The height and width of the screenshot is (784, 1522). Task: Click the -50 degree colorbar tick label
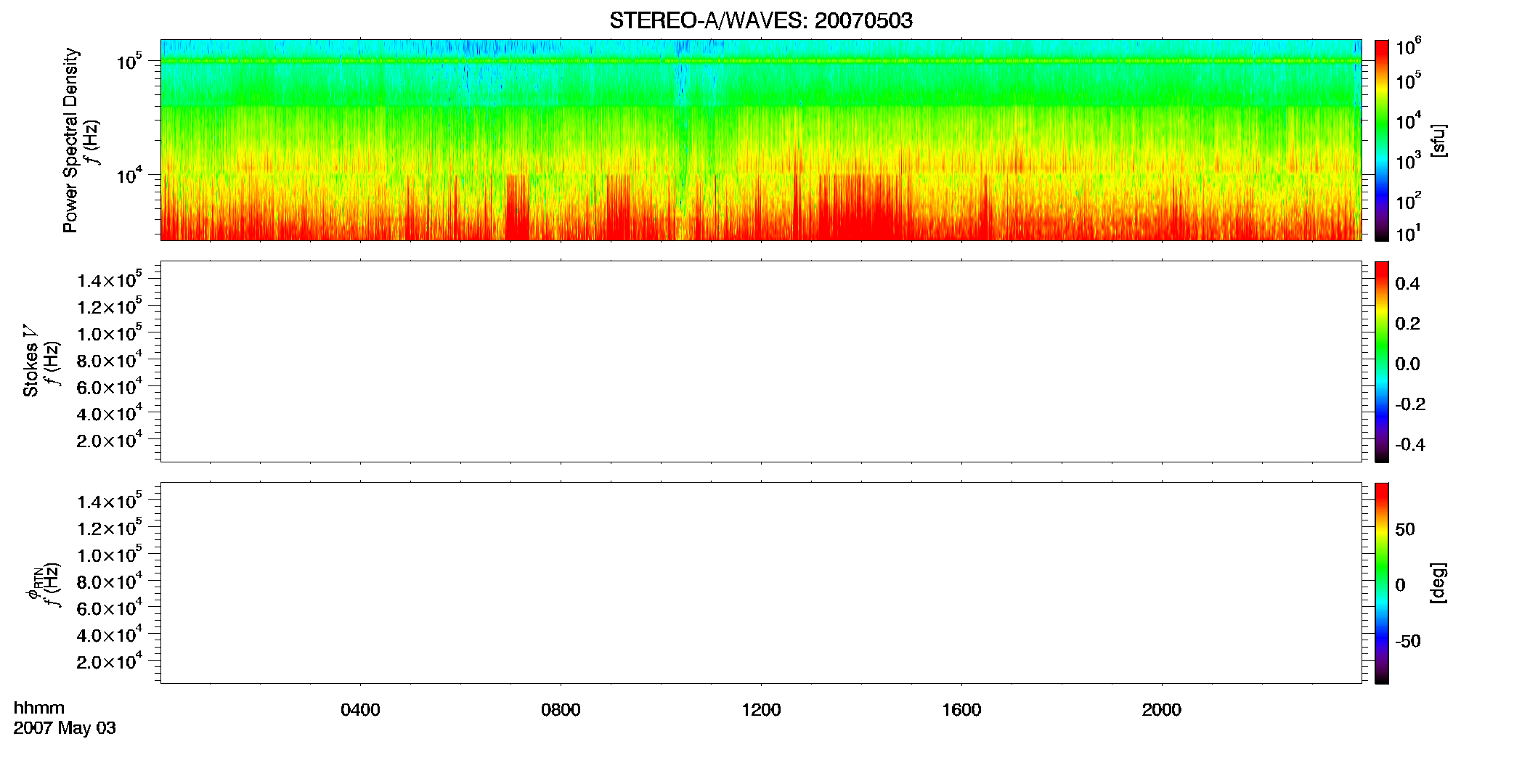click(1407, 642)
